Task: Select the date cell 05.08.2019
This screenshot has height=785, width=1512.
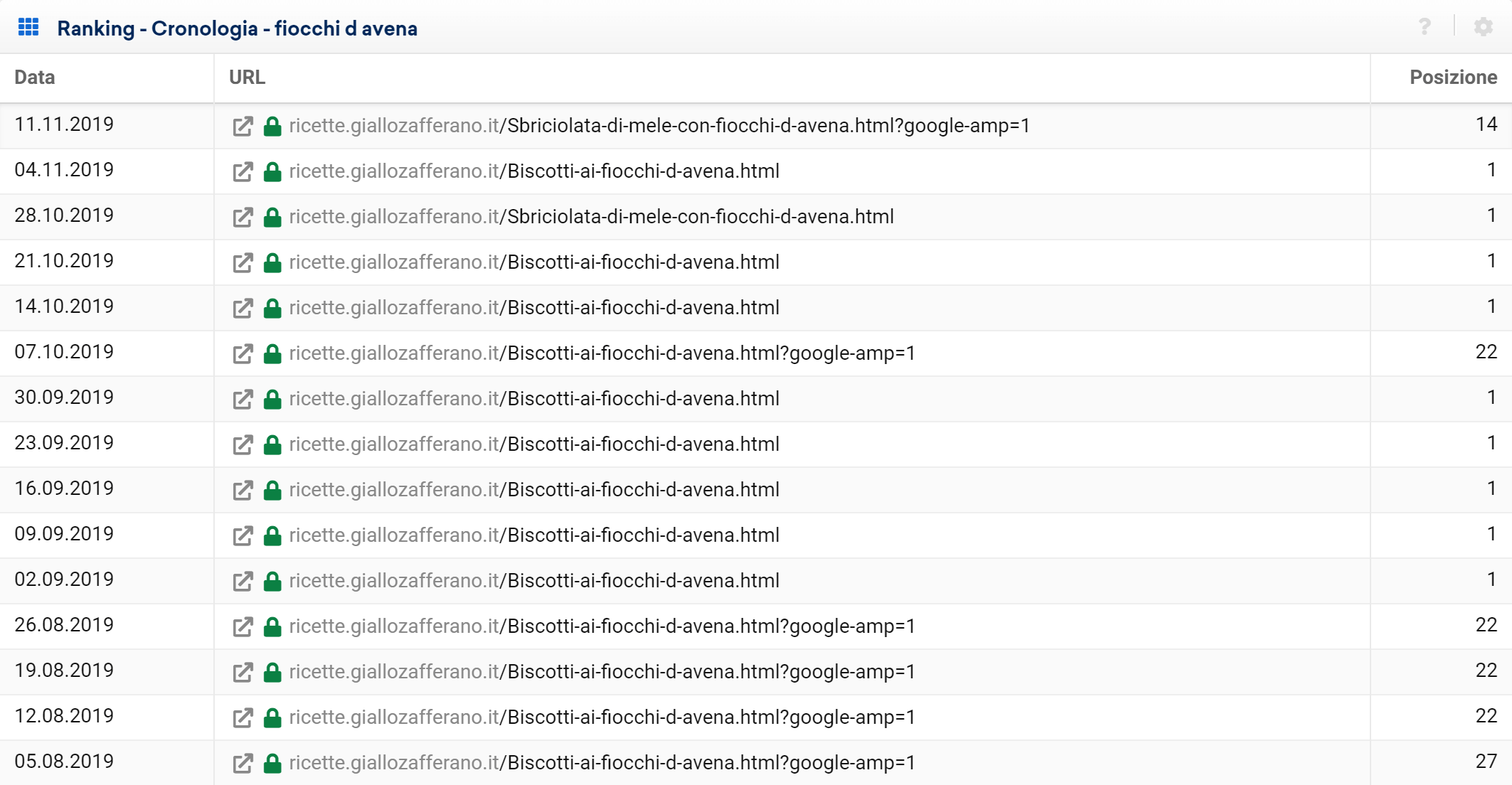Action: coord(64,762)
